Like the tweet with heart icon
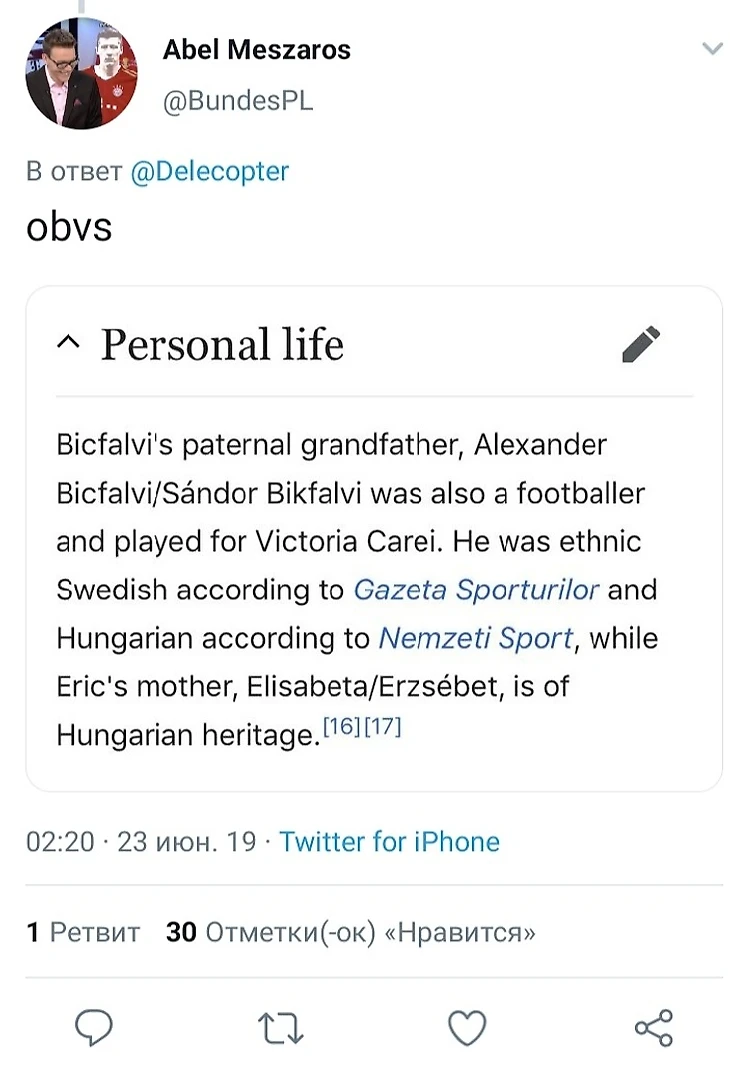 (466, 1027)
